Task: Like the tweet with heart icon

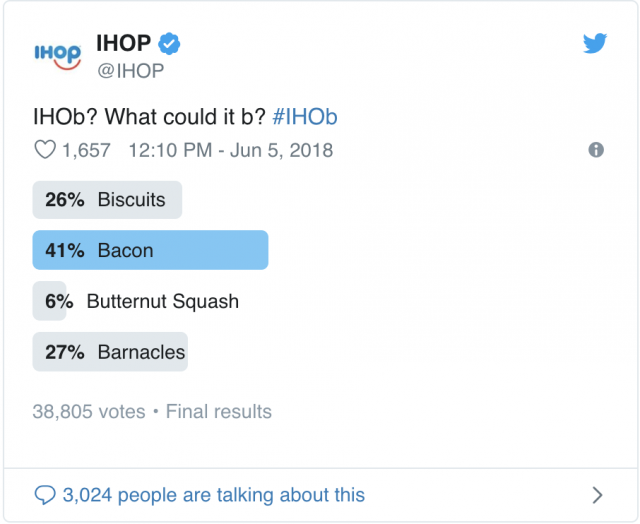Action: pyautogui.click(x=45, y=150)
